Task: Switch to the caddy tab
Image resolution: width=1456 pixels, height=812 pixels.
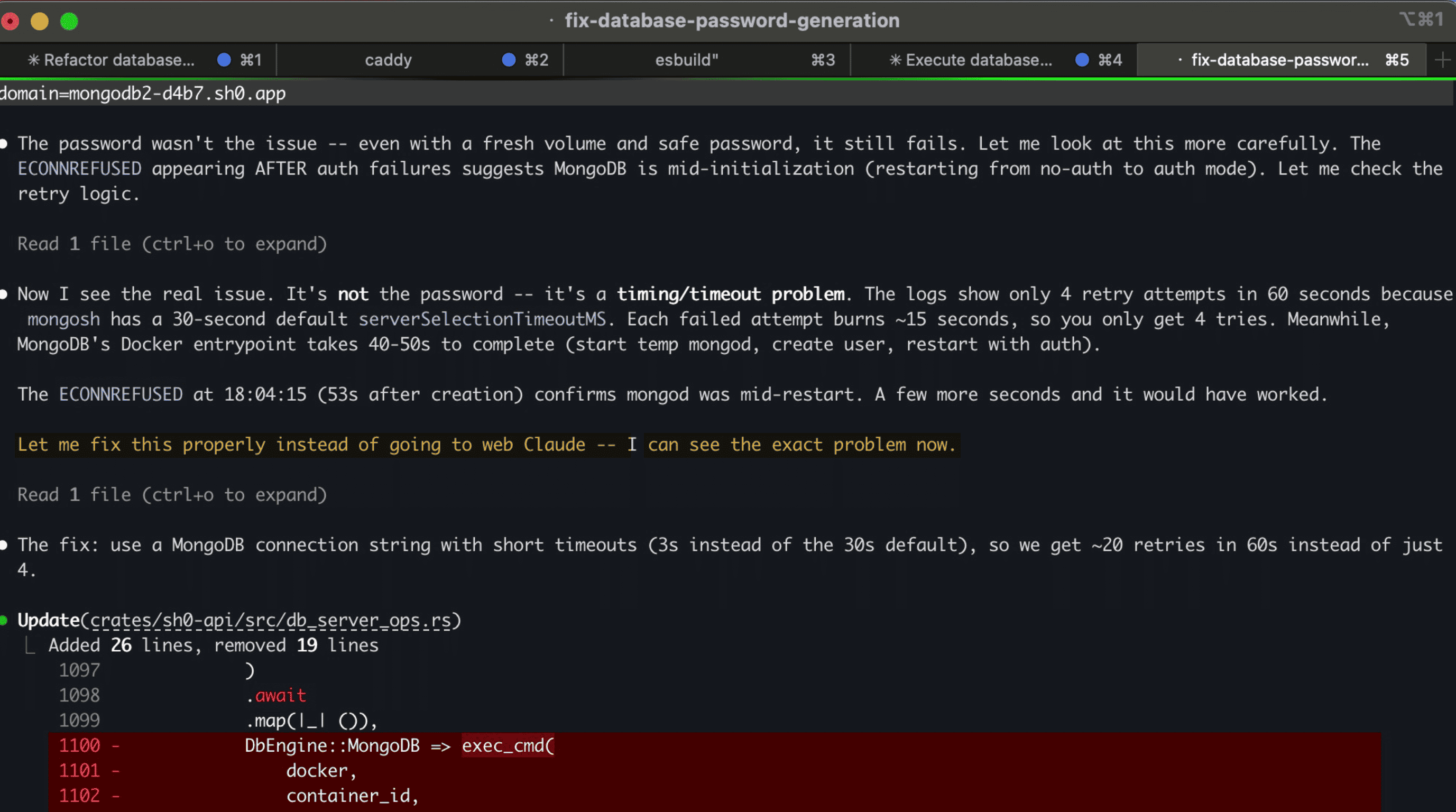Action: tap(388, 59)
